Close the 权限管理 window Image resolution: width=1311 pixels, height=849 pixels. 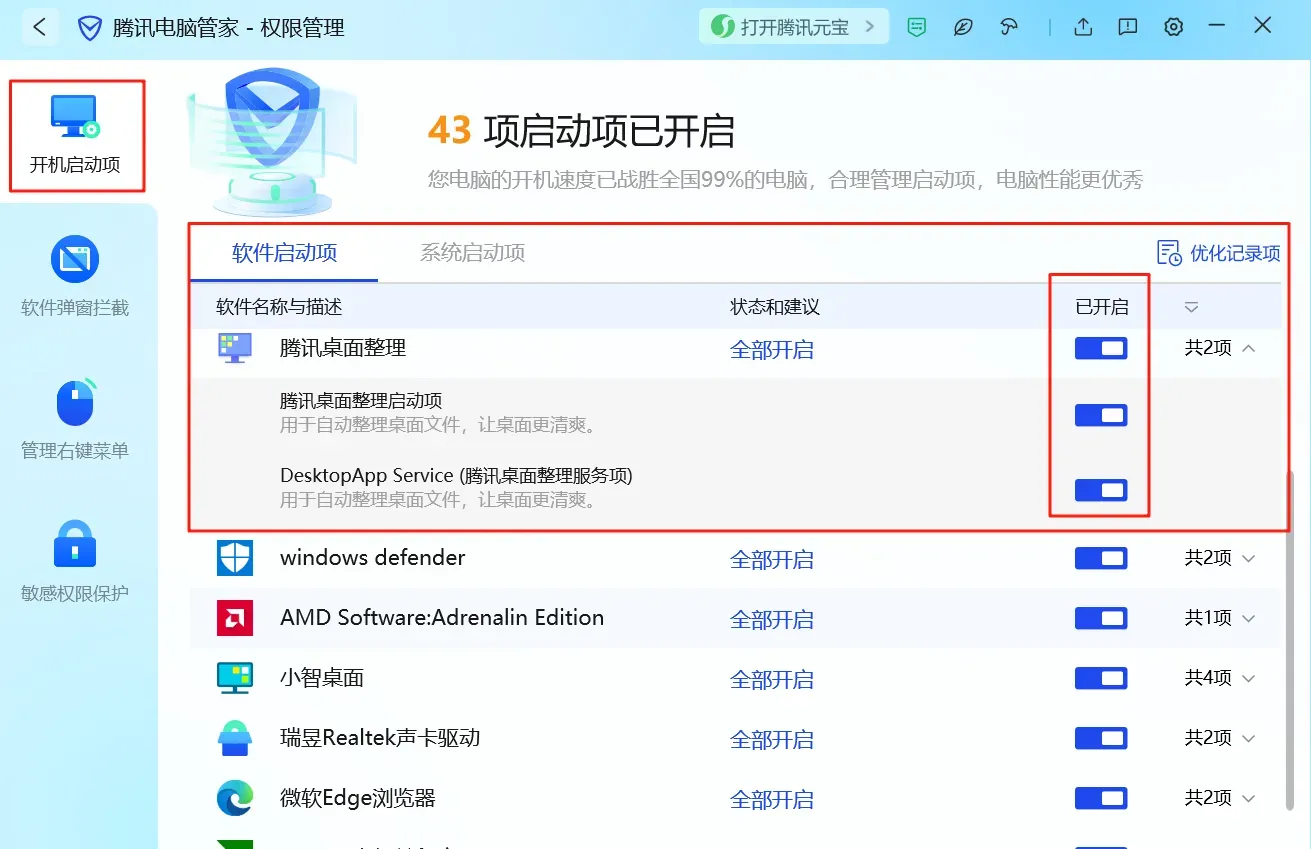(x=1263, y=26)
